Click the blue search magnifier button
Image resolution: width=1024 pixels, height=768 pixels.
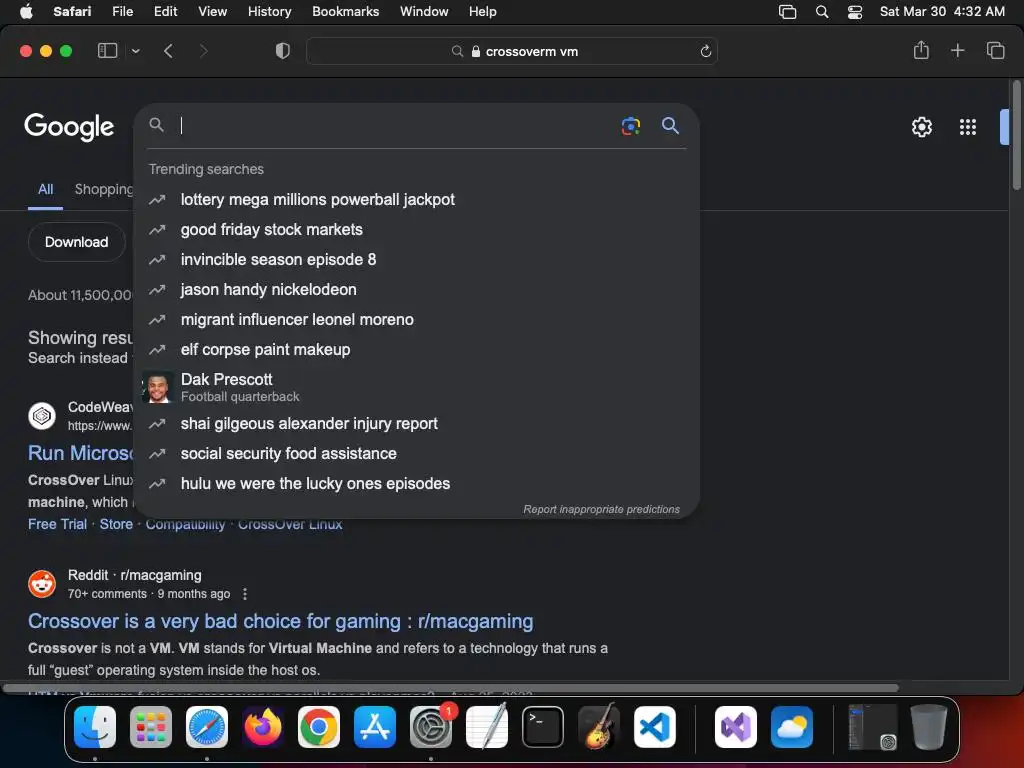670,125
